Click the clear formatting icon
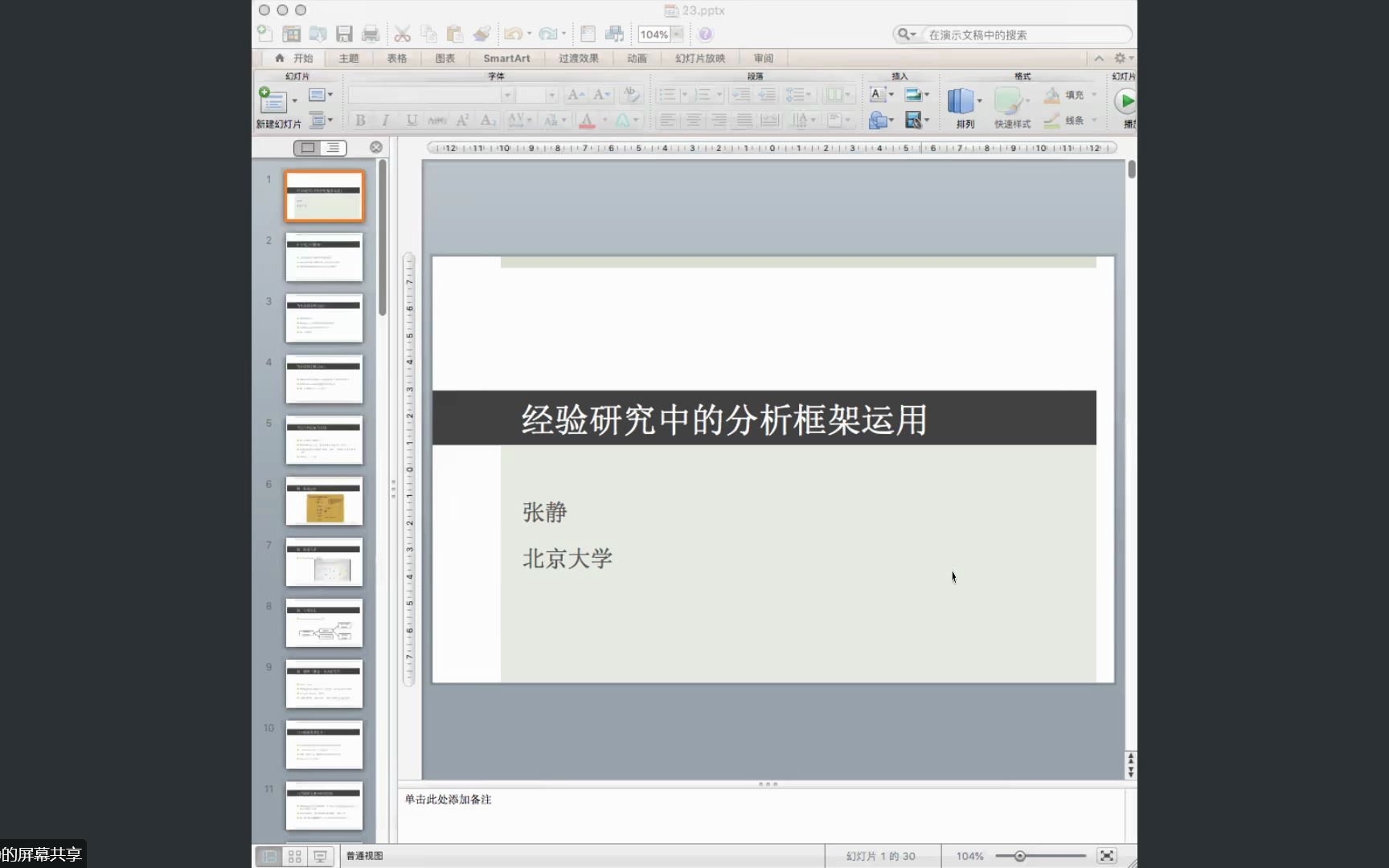This screenshot has width=1389, height=868. [x=632, y=95]
